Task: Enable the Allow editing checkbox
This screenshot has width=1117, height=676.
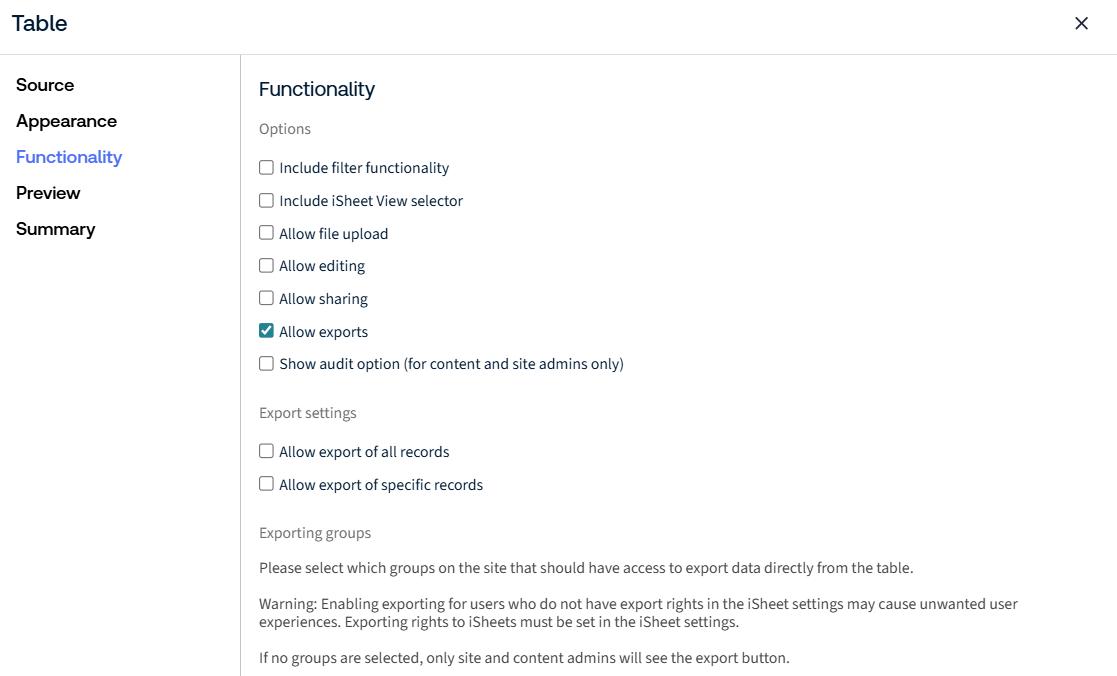Action: point(266,266)
